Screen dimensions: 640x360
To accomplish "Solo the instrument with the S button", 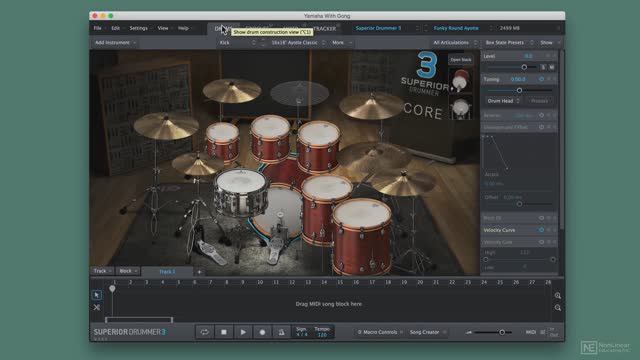I will pos(543,67).
